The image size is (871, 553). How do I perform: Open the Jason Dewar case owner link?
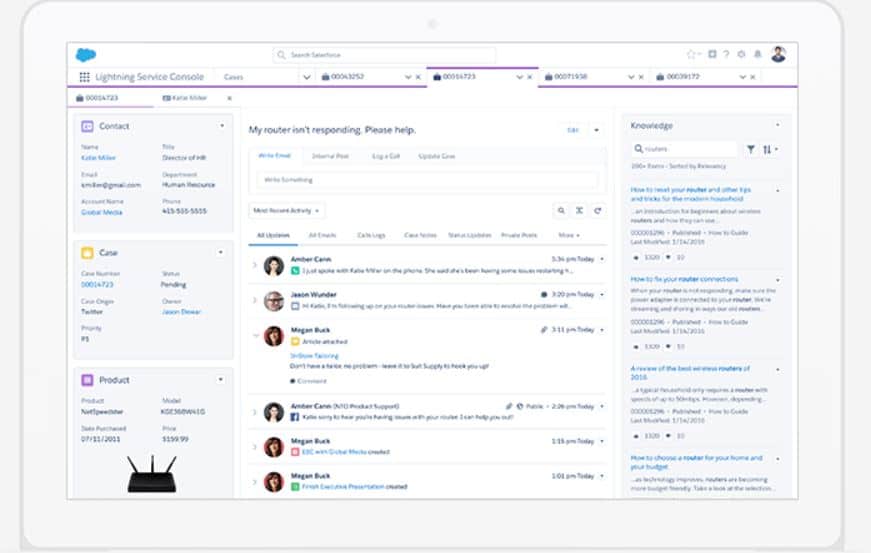click(181, 311)
